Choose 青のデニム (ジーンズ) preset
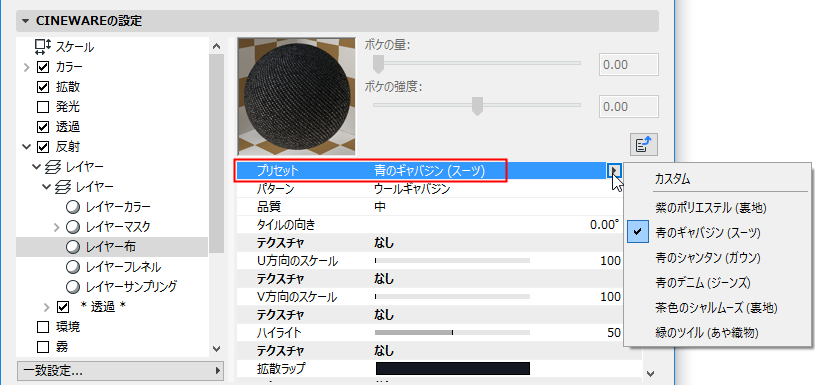 tap(703, 283)
